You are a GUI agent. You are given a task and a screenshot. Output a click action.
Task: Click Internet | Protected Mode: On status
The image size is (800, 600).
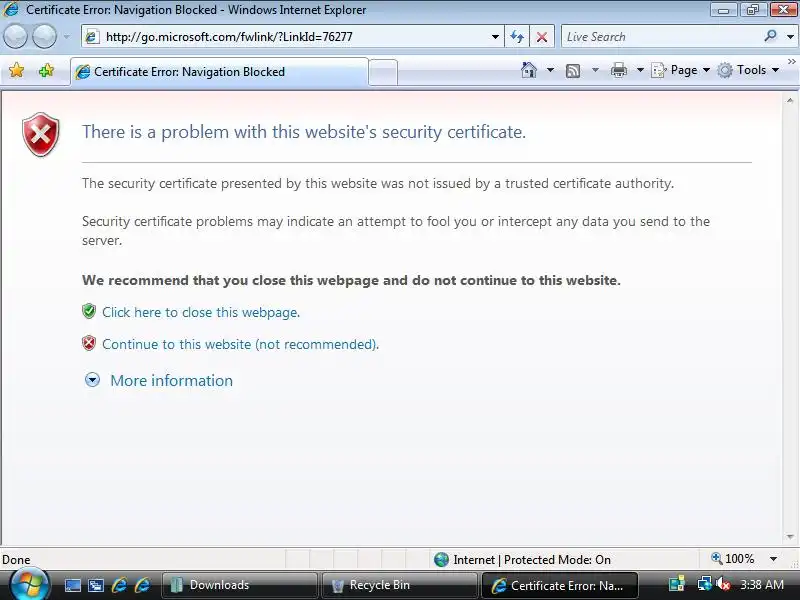pyautogui.click(x=522, y=560)
